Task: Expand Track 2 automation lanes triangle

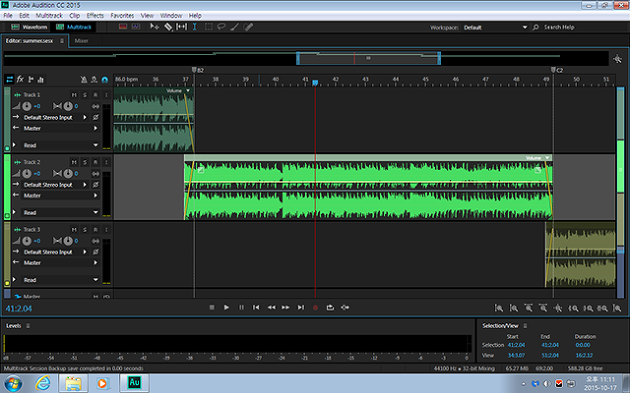Action: [x=14, y=212]
